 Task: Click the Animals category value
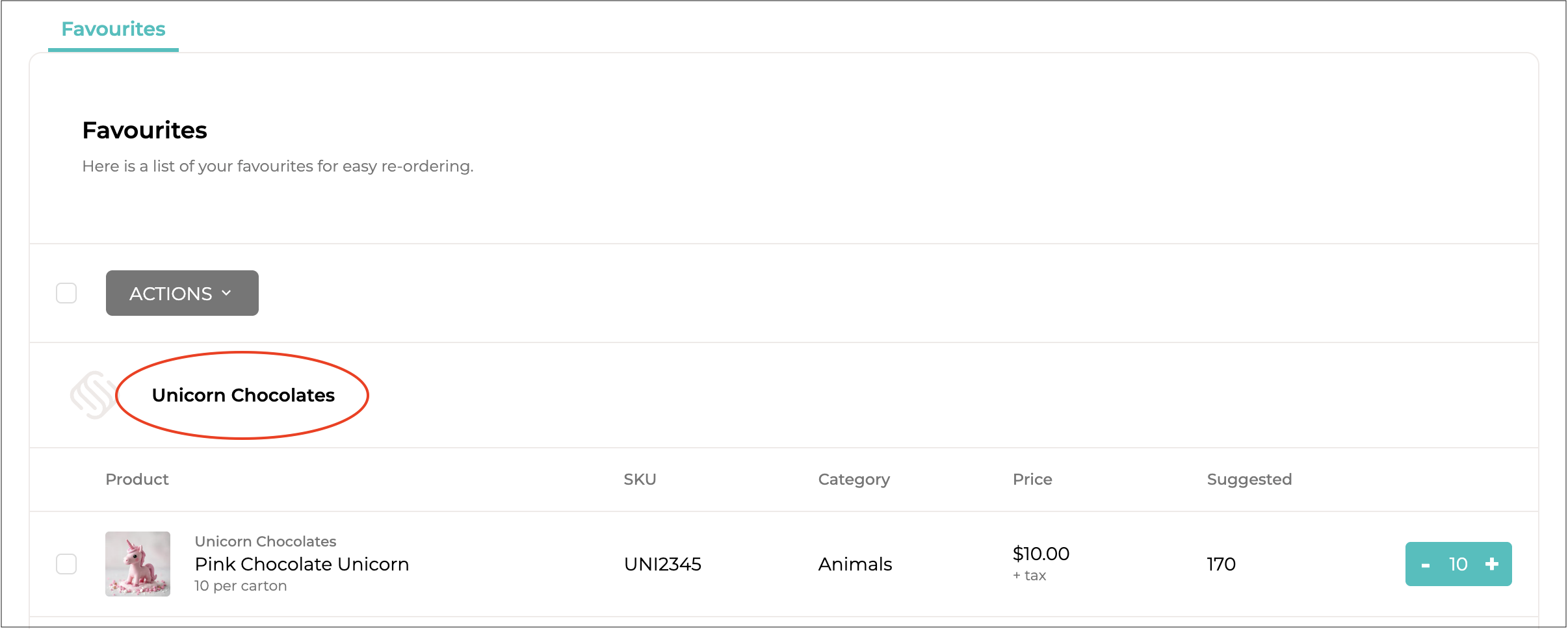coord(855,564)
